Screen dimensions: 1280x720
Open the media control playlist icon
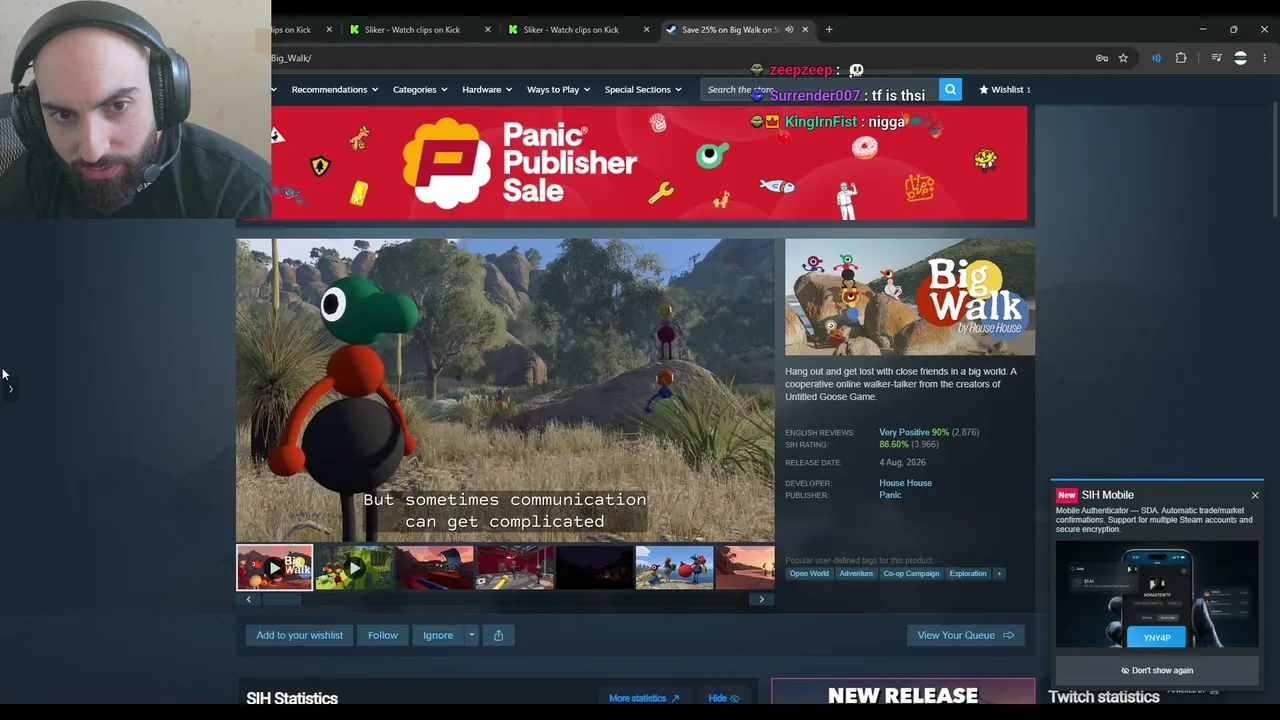coord(1216,58)
